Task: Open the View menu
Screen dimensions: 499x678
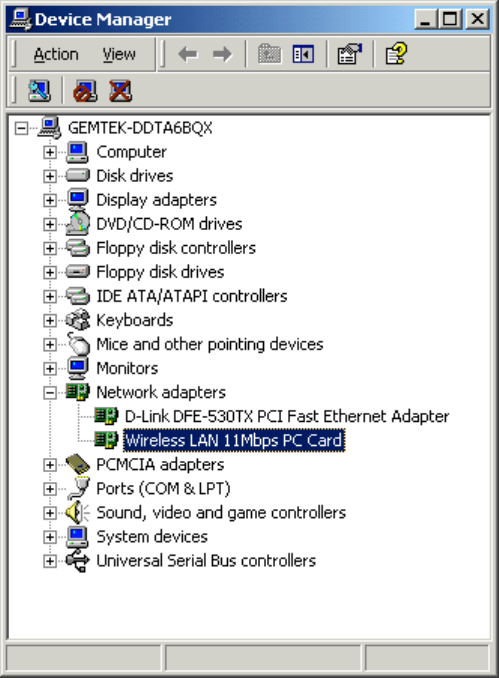Action: [119, 54]
